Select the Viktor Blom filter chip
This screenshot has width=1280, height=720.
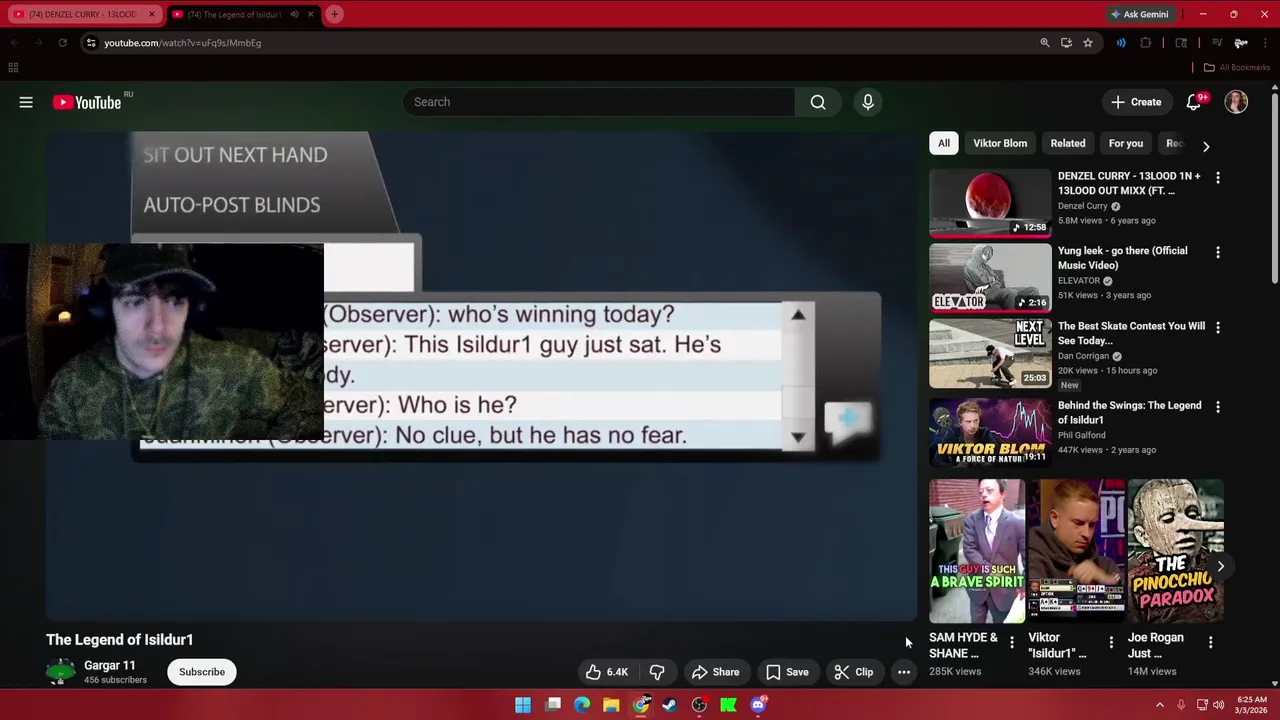(x=1000, y=143)
